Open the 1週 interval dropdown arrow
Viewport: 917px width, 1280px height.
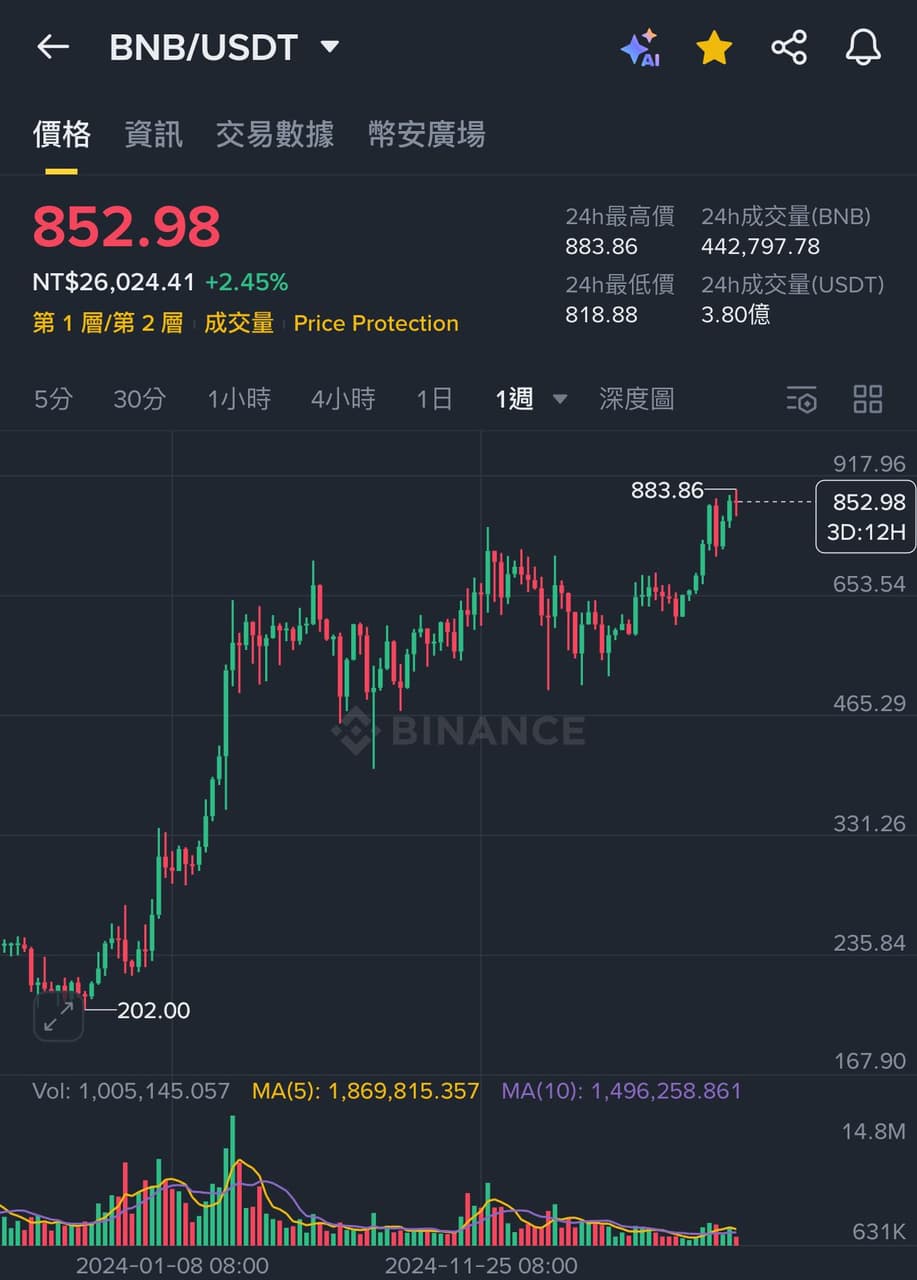pos(560,399)
